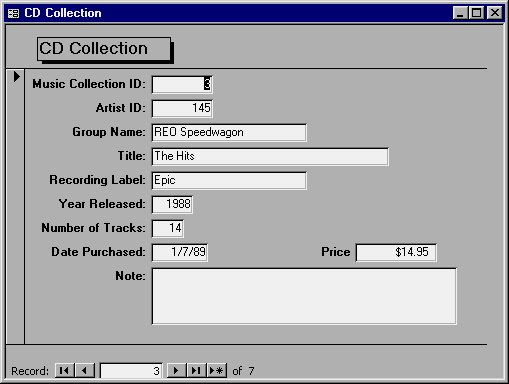Minimize the CD Collection window
Screen dimensions: 509x384
coord(460,13)
